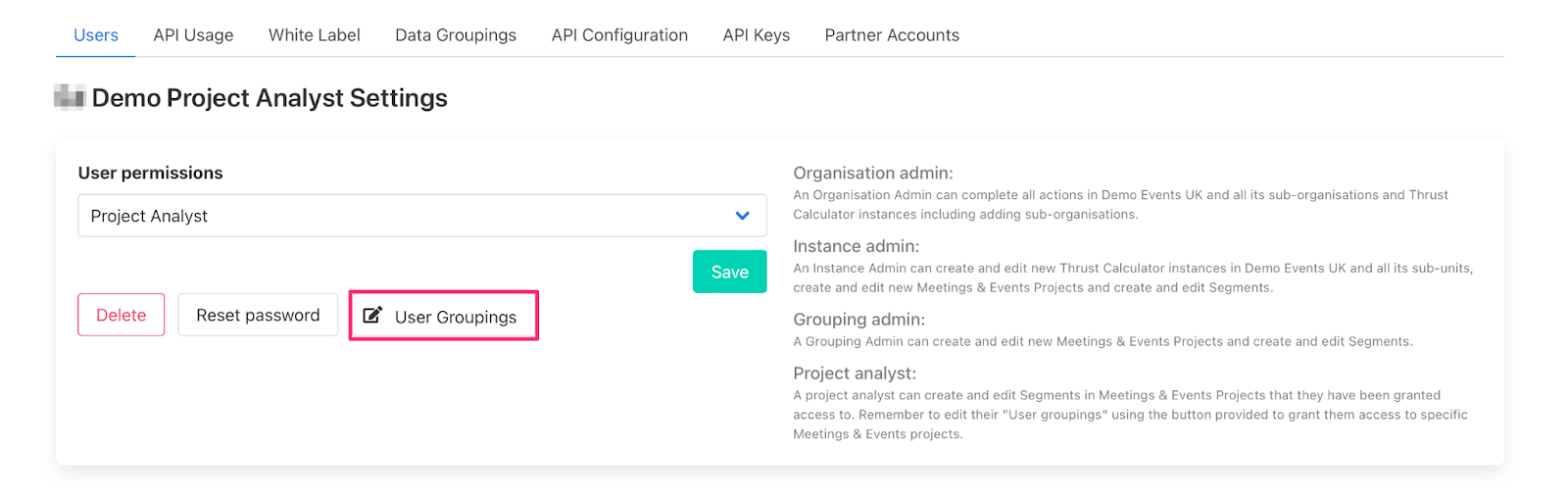Click the pixelated user avatar next to the heading

[x=70, y=97]
